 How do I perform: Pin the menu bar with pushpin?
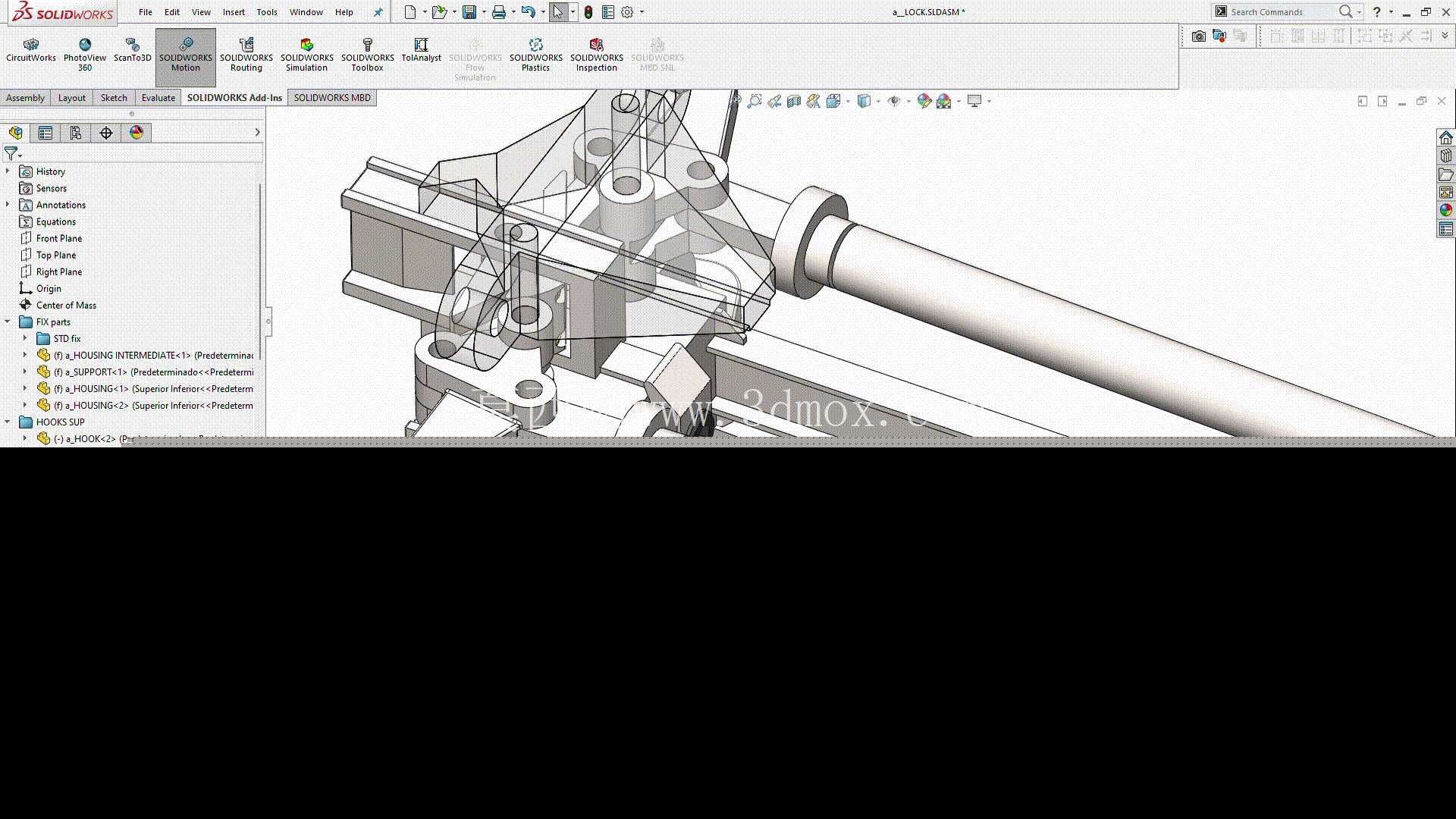378,12
